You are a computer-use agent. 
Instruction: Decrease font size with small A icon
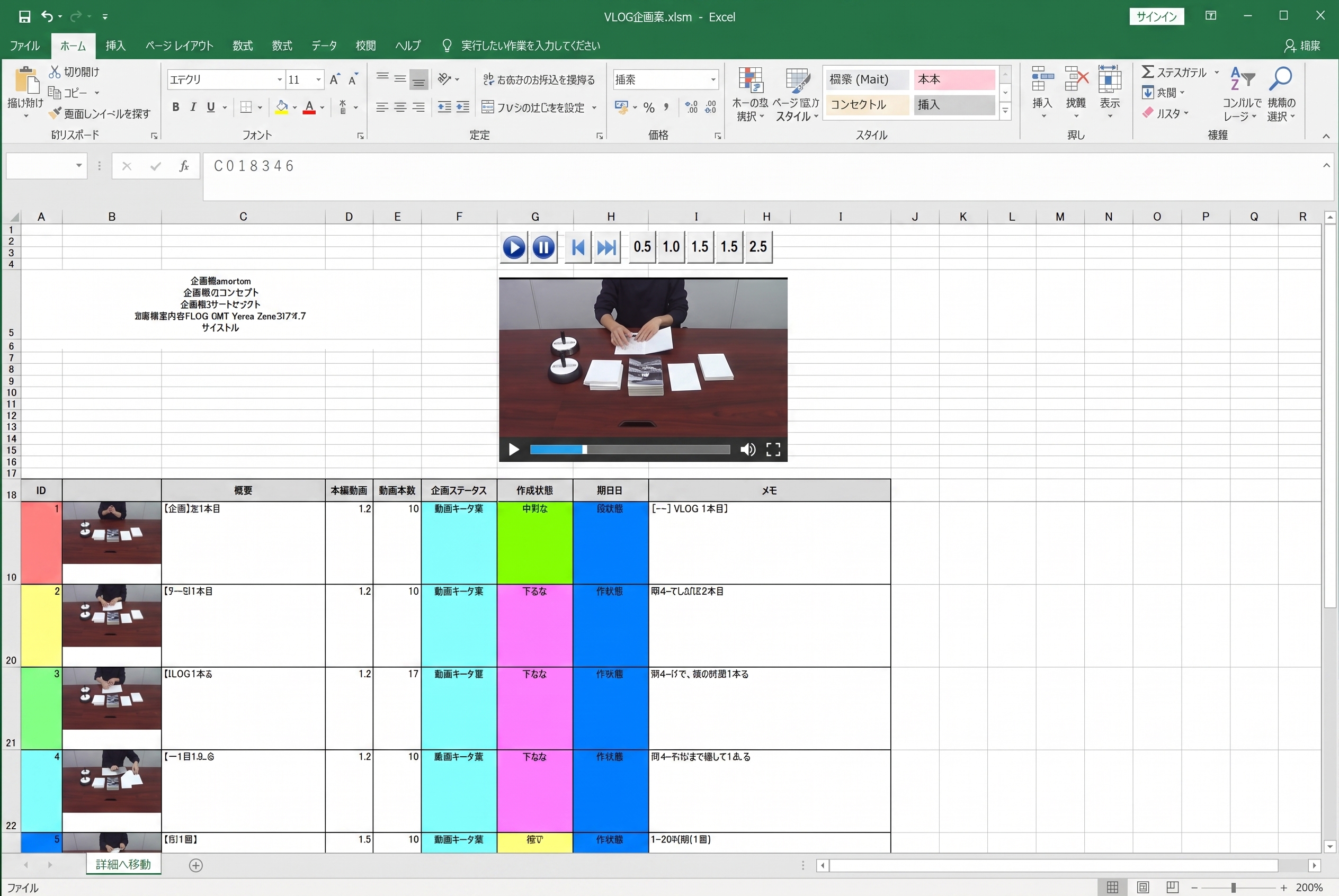(353, 79)
